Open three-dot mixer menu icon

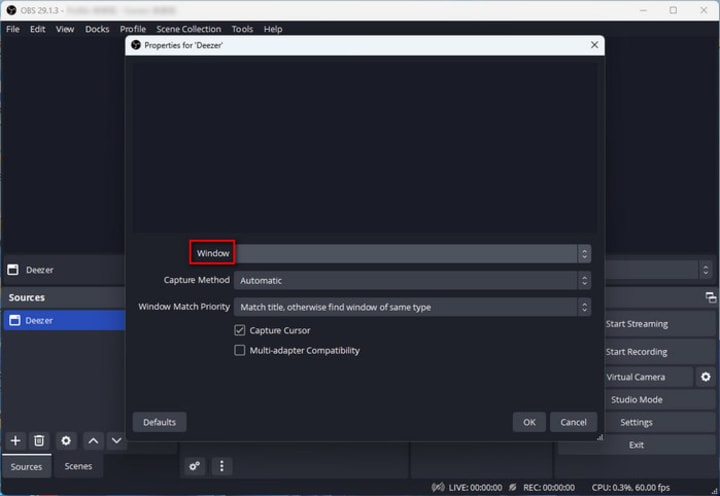[x=222, y=466]
